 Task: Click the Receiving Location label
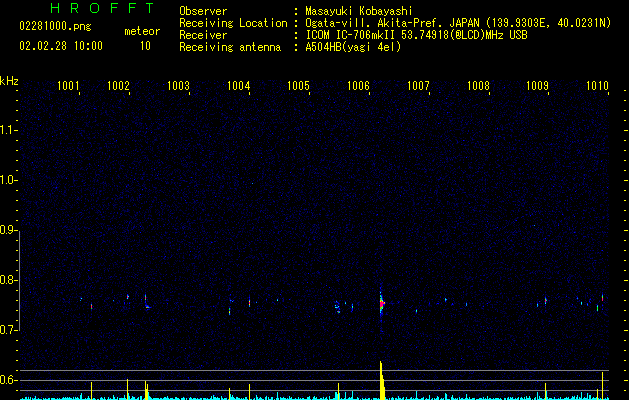click(x=233, y=23)
